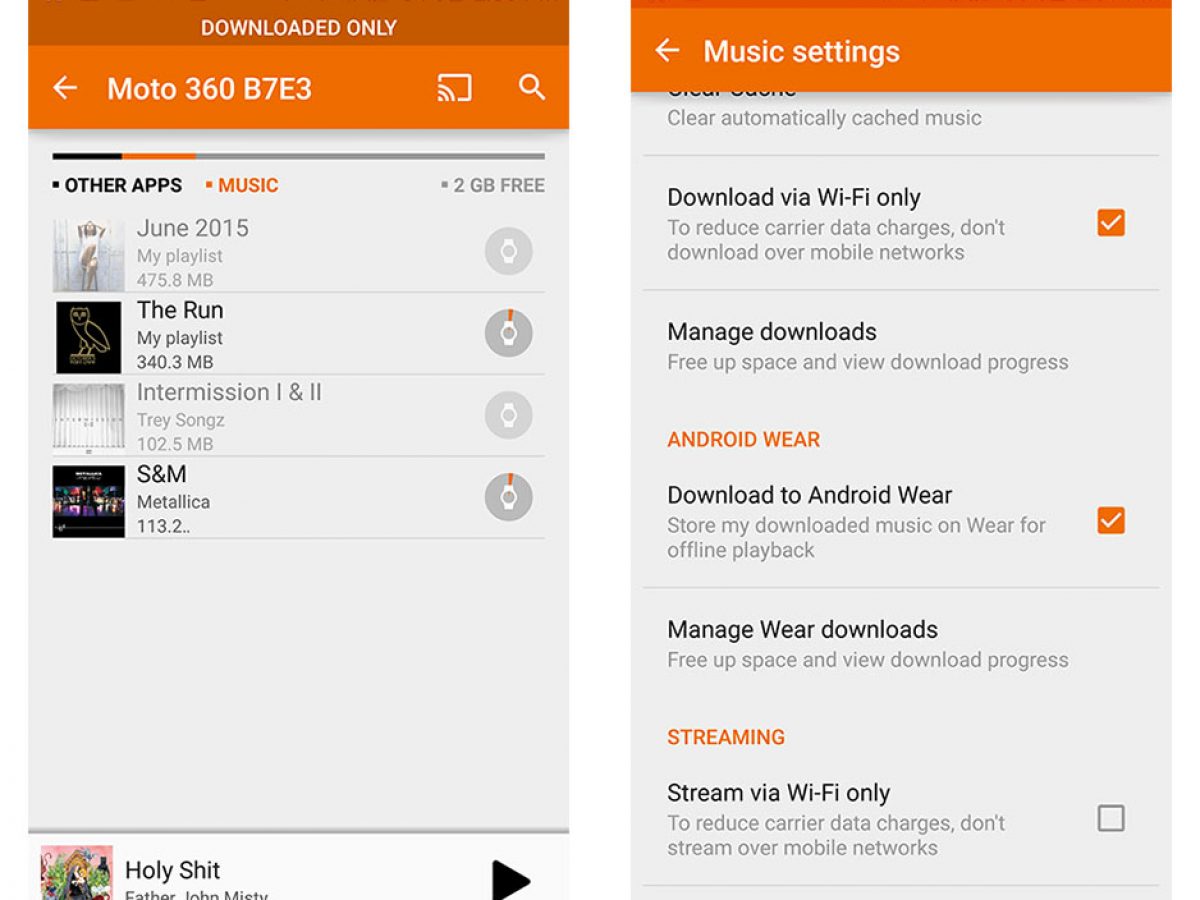
Task: Open the June 2015 playlist title
Action: pyautogui.click(x=193, y=228)
